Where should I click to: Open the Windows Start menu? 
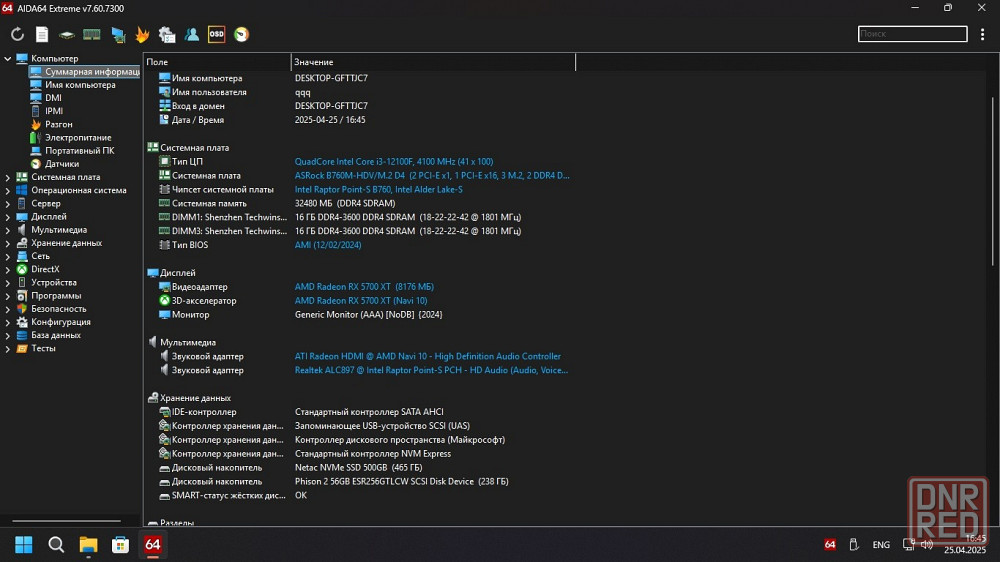24,545
